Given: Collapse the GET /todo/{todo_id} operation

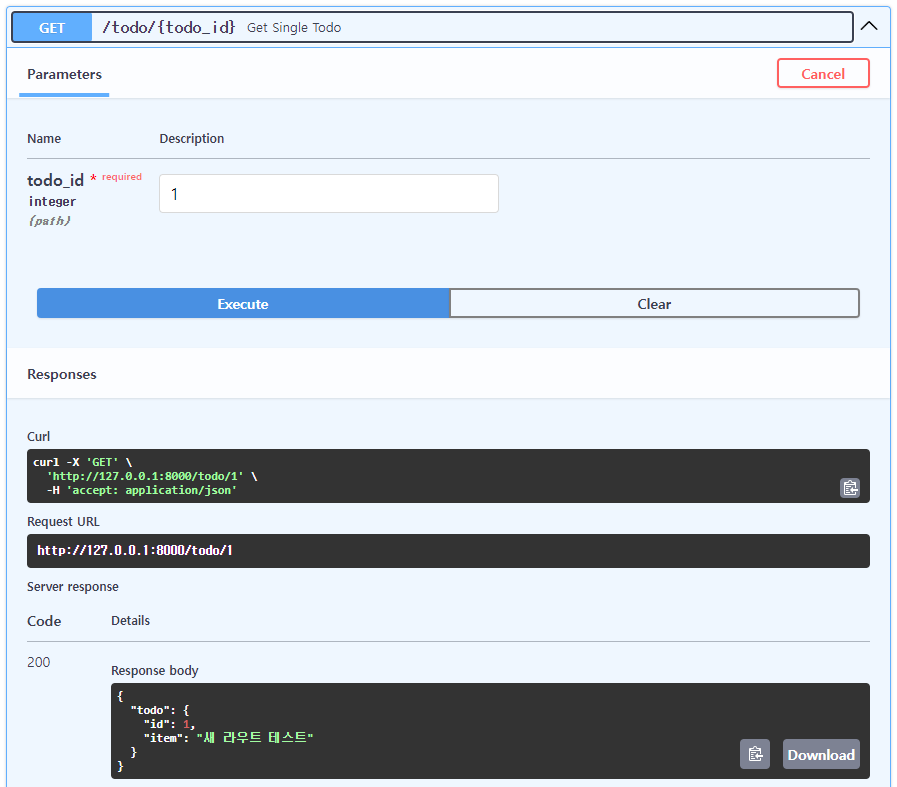Looking at the screenshot, I should (x=869, y=26).
